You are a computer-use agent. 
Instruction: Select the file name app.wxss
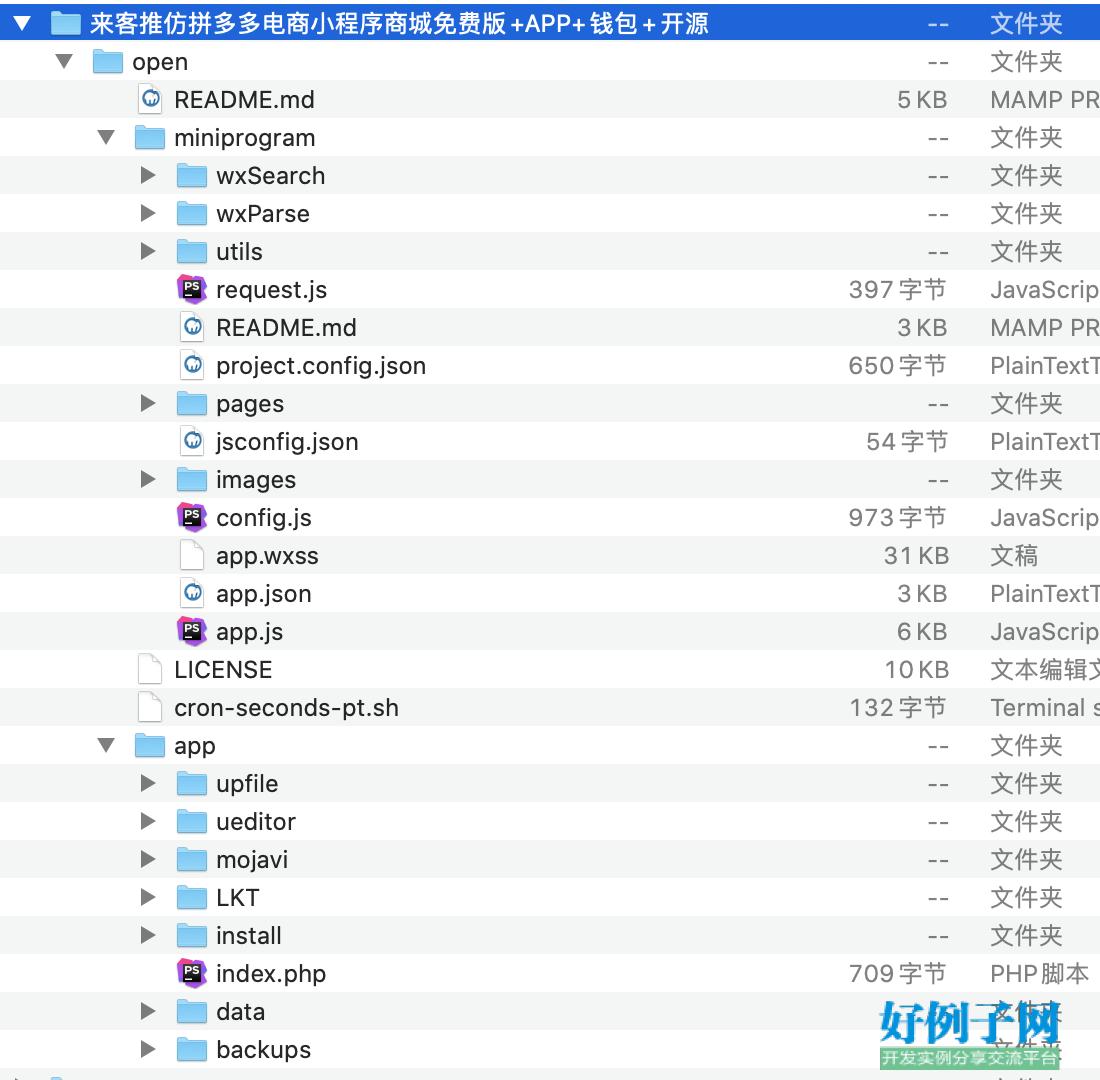pyautogui.click(x=267, y=556)
